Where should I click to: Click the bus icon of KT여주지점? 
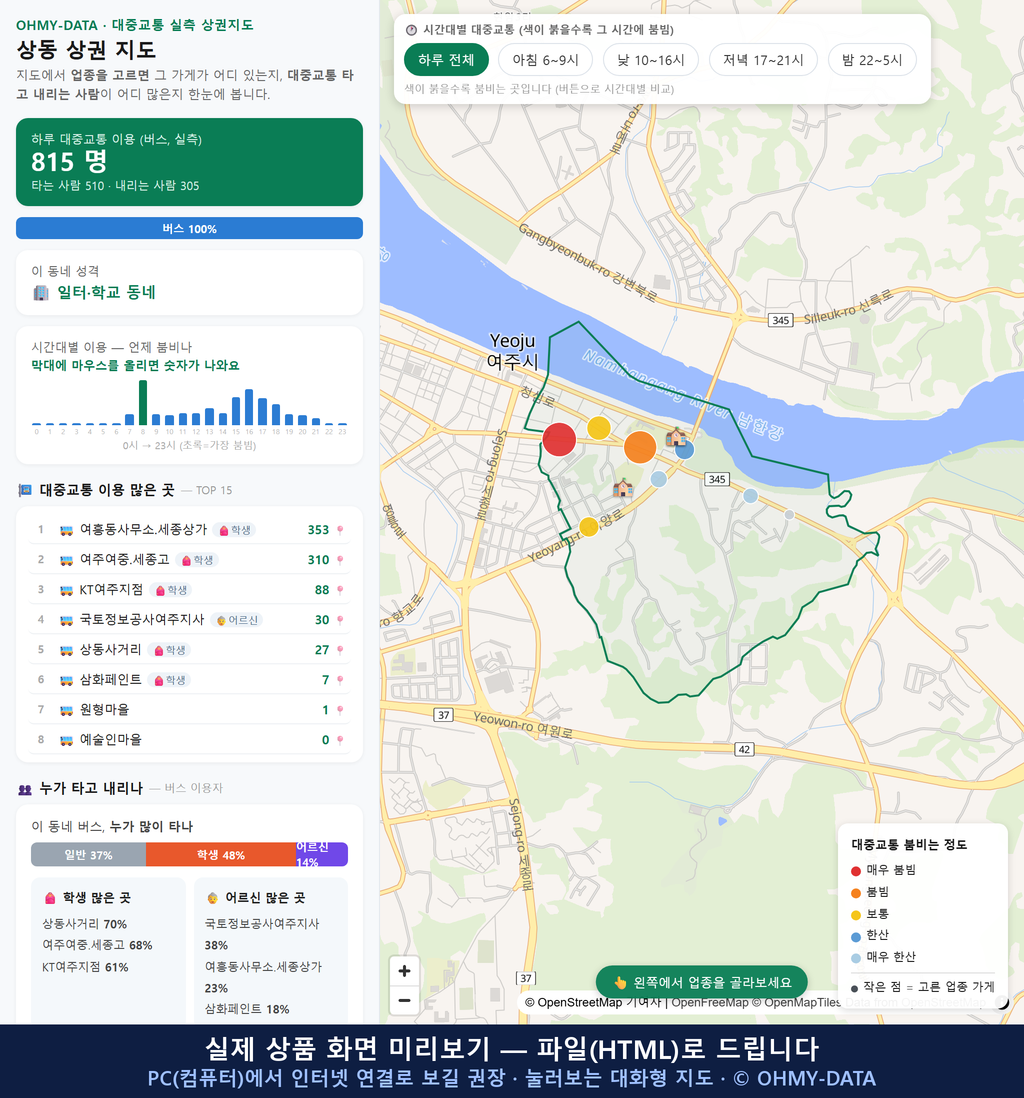(67, 590)
